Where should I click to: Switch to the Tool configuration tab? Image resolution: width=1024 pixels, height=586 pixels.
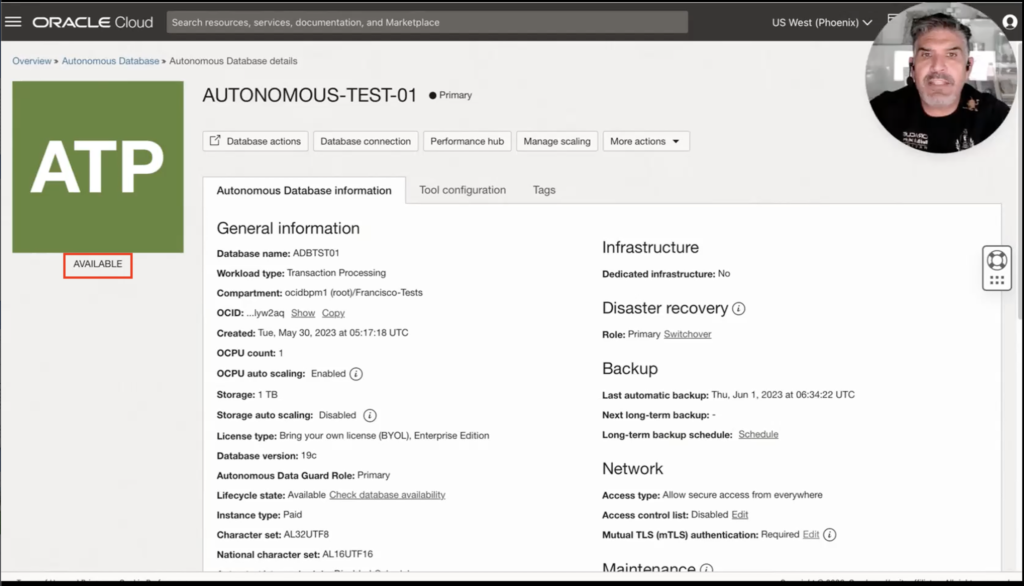click(462, 190)
